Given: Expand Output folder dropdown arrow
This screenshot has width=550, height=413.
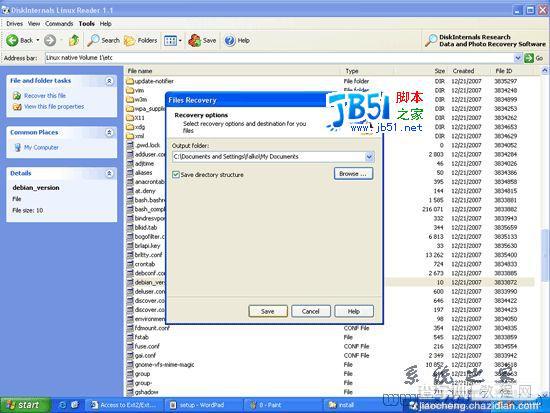Looking at the screenshot, I should [x=369, y=157].
